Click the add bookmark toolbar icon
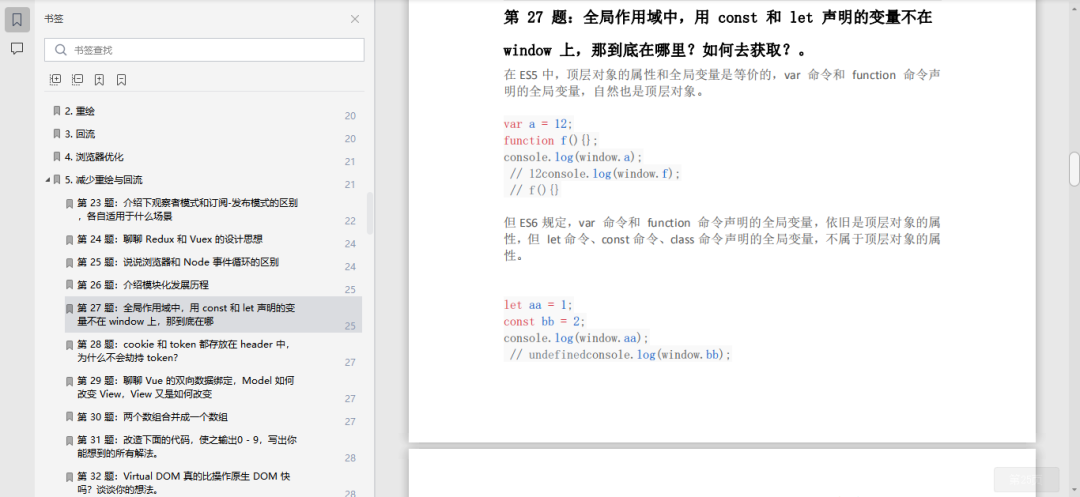Viewport: 1080px width, 497px height. click(x=99, y=80)
